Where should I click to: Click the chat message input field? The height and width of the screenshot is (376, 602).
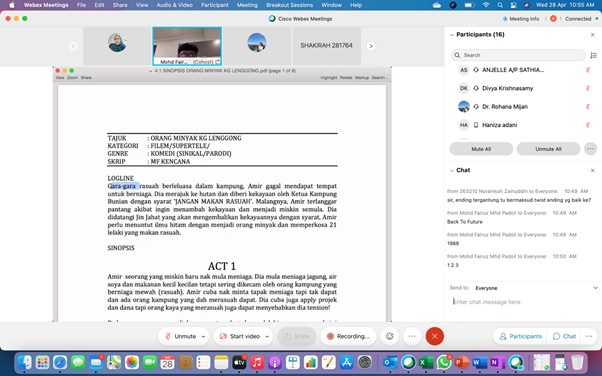tap(523, 302)
